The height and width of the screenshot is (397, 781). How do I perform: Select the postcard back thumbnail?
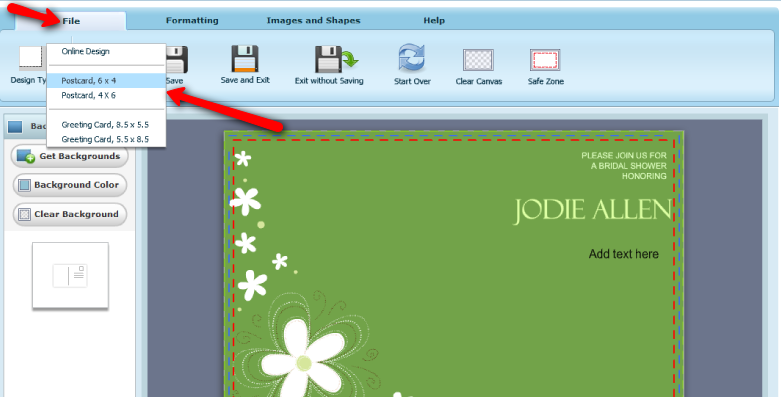coord(70,275)
